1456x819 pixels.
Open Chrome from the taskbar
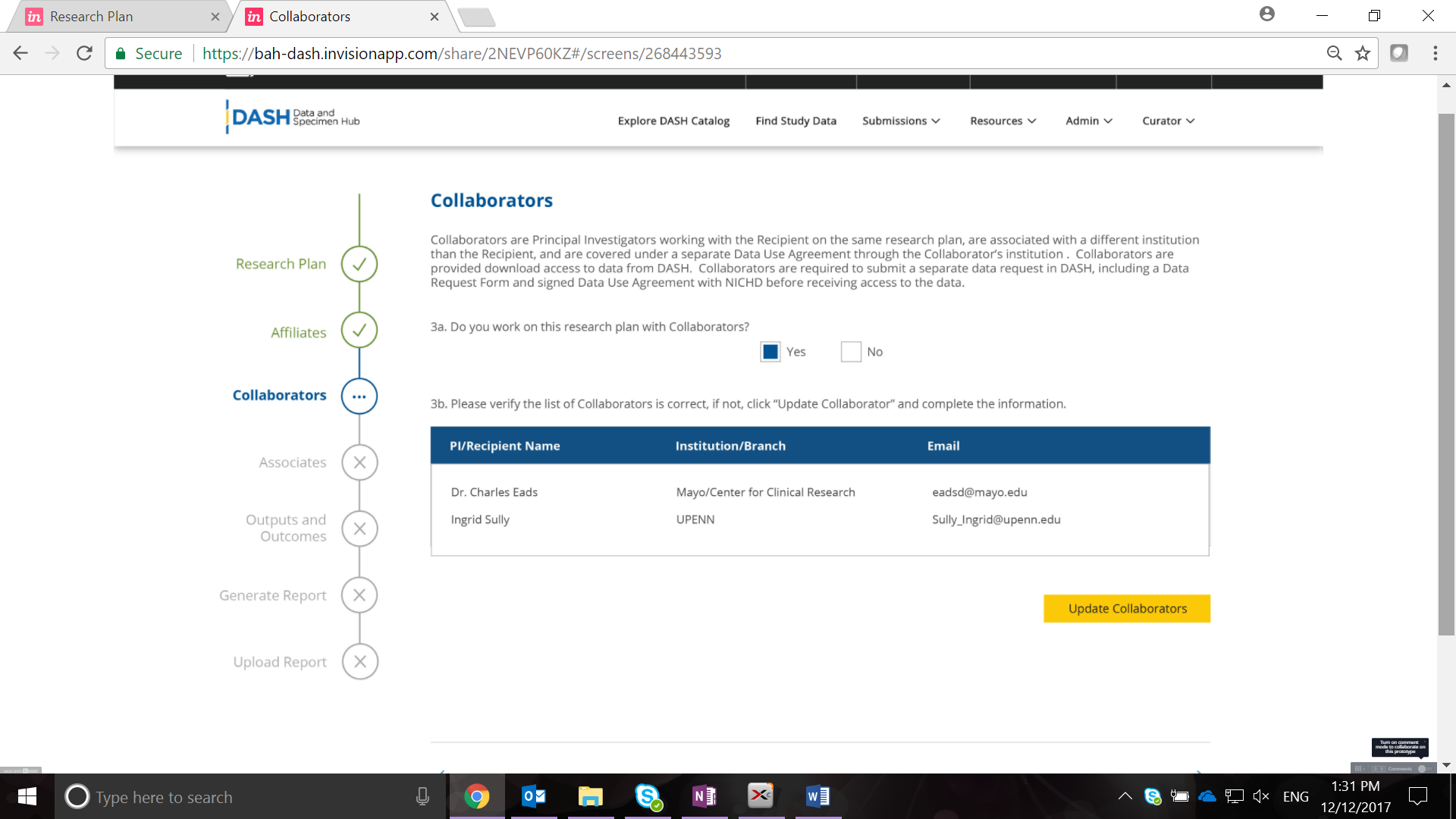point(476,796)
